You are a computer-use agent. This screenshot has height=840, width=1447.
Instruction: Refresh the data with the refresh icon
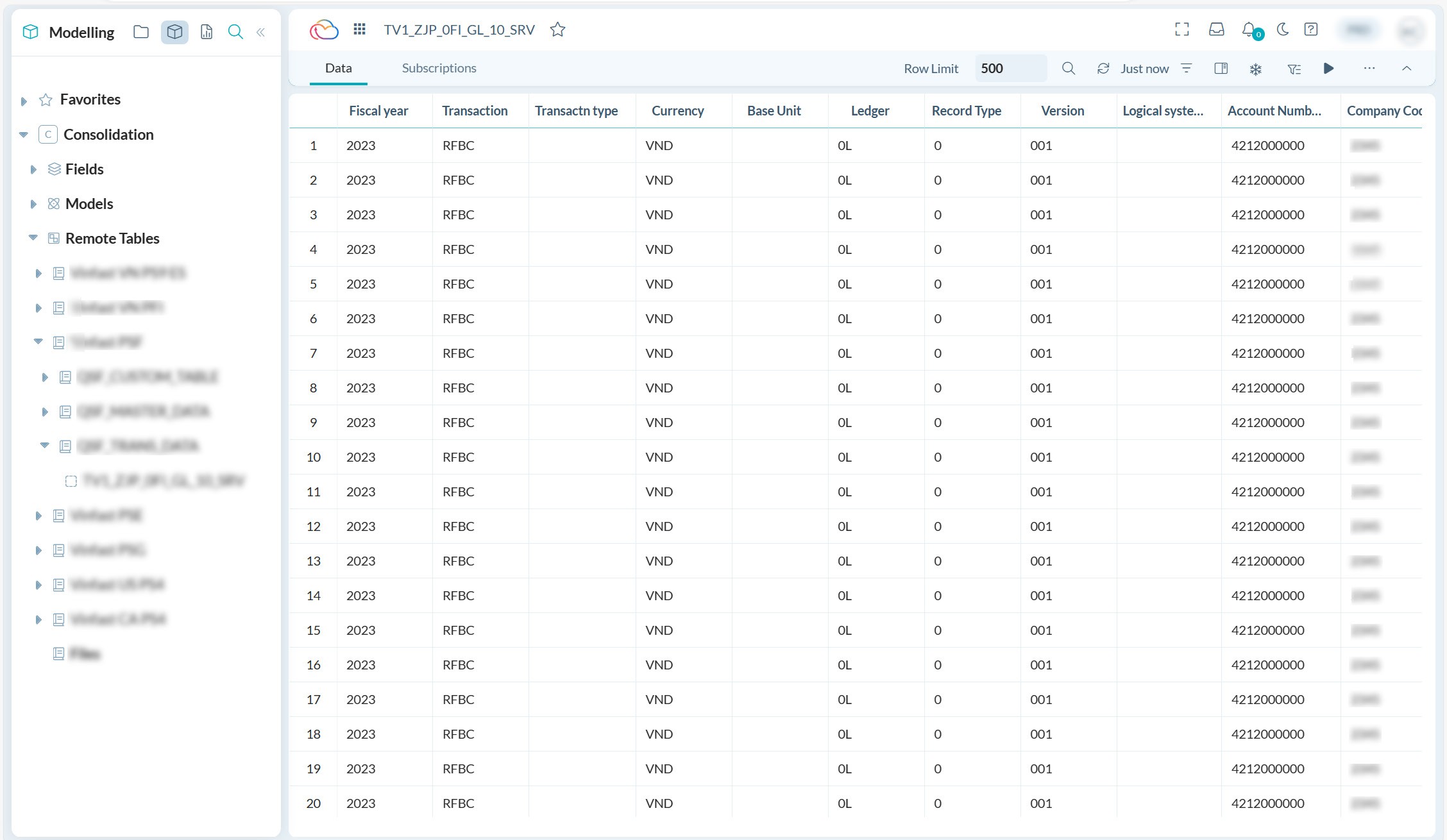(1104, 68)
